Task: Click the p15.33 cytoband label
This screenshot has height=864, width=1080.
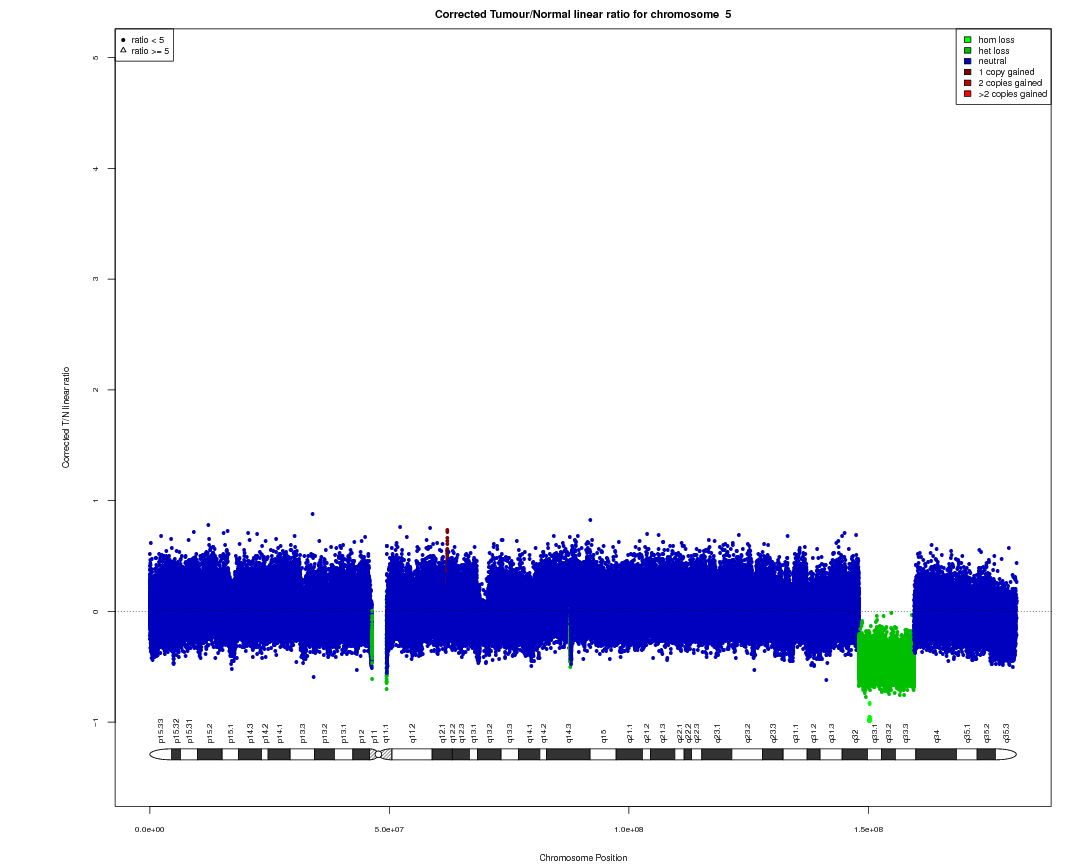Action: (x=161, y=731)
